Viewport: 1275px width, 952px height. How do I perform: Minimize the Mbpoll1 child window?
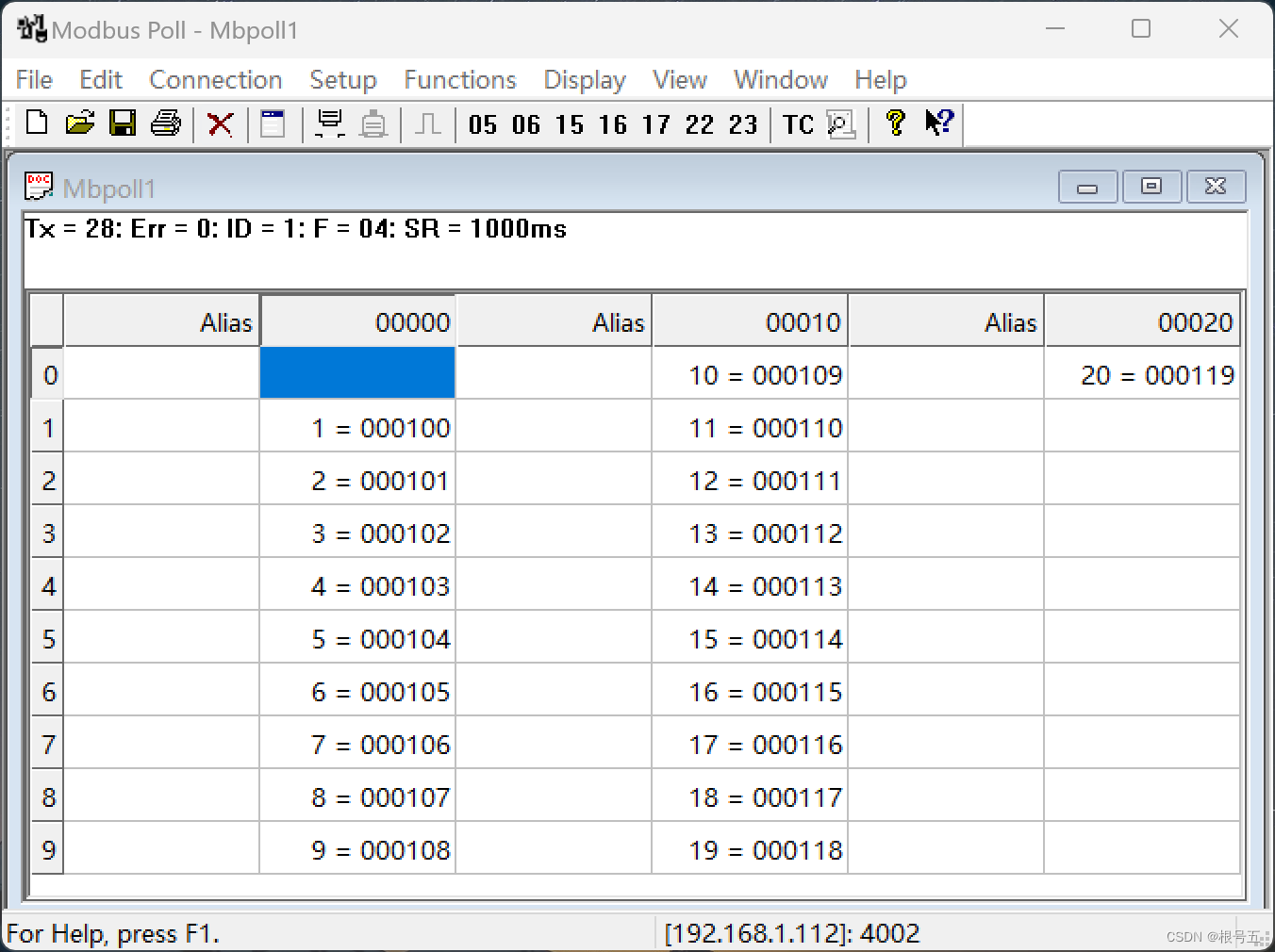[1088, 187]
